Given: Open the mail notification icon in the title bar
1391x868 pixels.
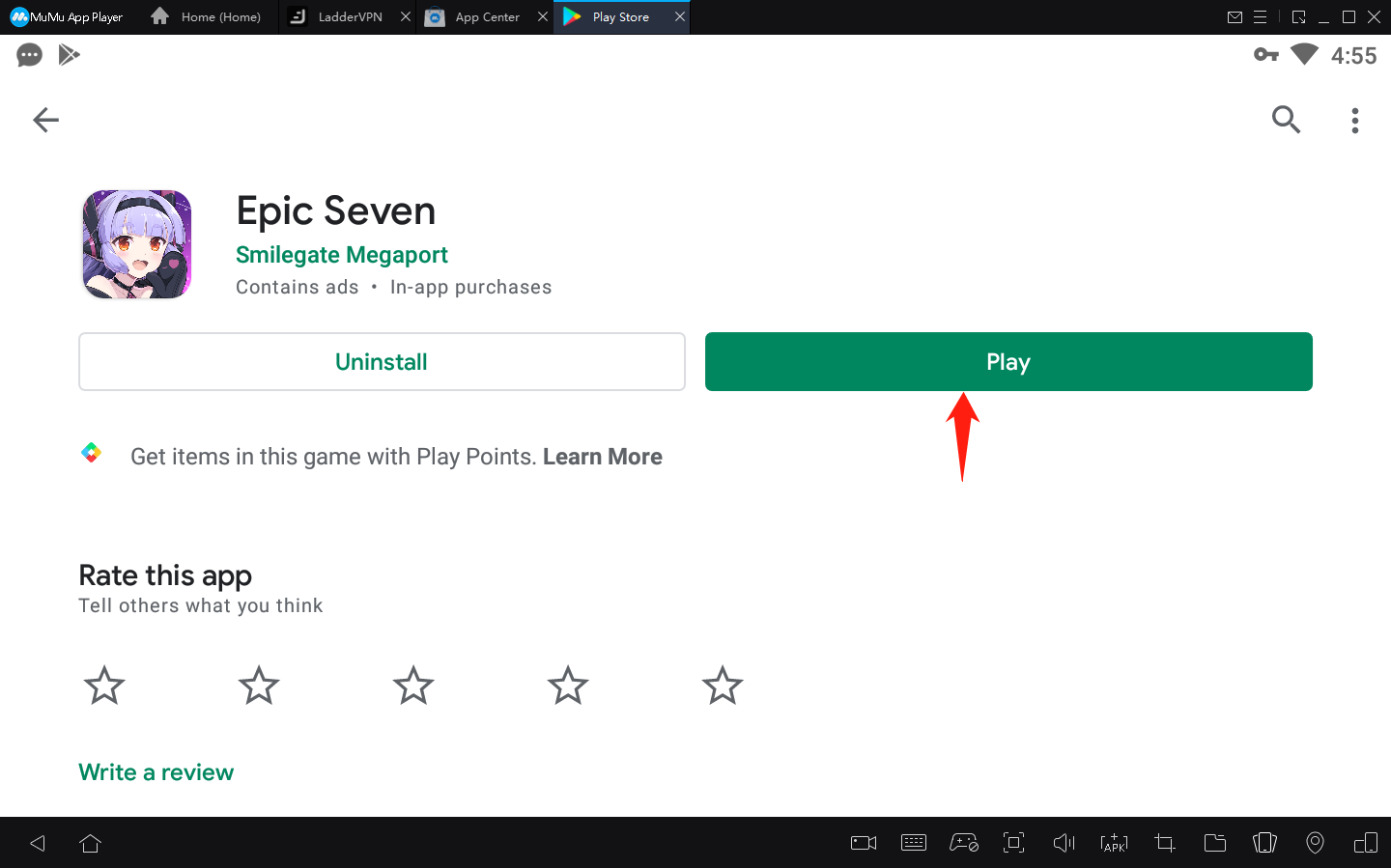Looking at the screenshot, I should (x=1235, y=16).
